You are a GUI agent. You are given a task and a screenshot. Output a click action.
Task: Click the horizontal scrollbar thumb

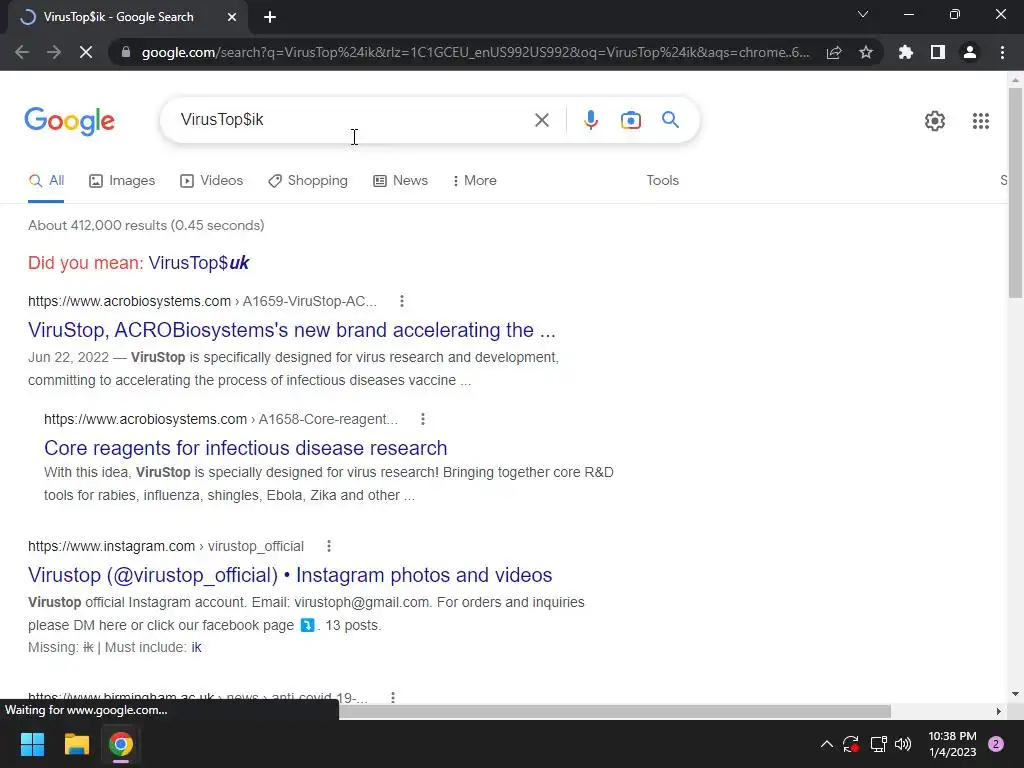(614, 711)
